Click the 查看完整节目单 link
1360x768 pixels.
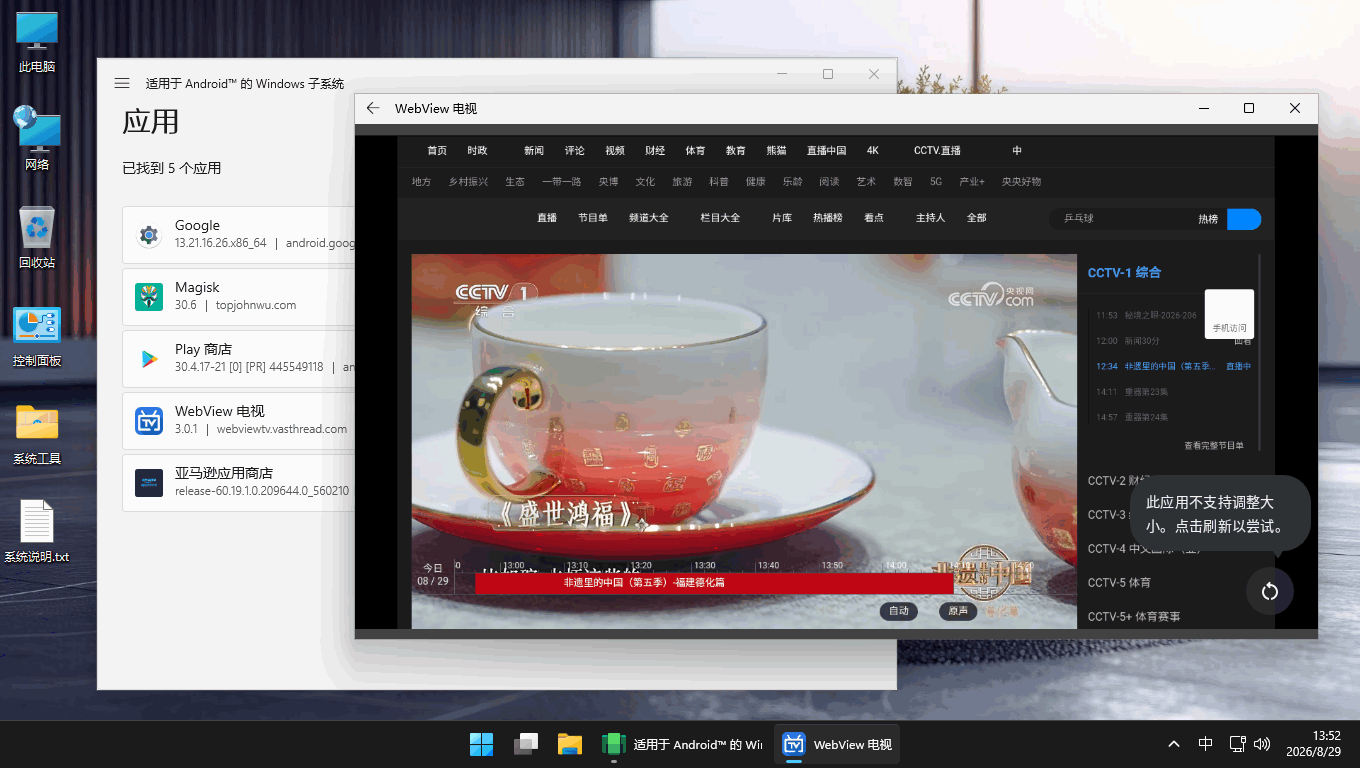(x=1214, y=446)
